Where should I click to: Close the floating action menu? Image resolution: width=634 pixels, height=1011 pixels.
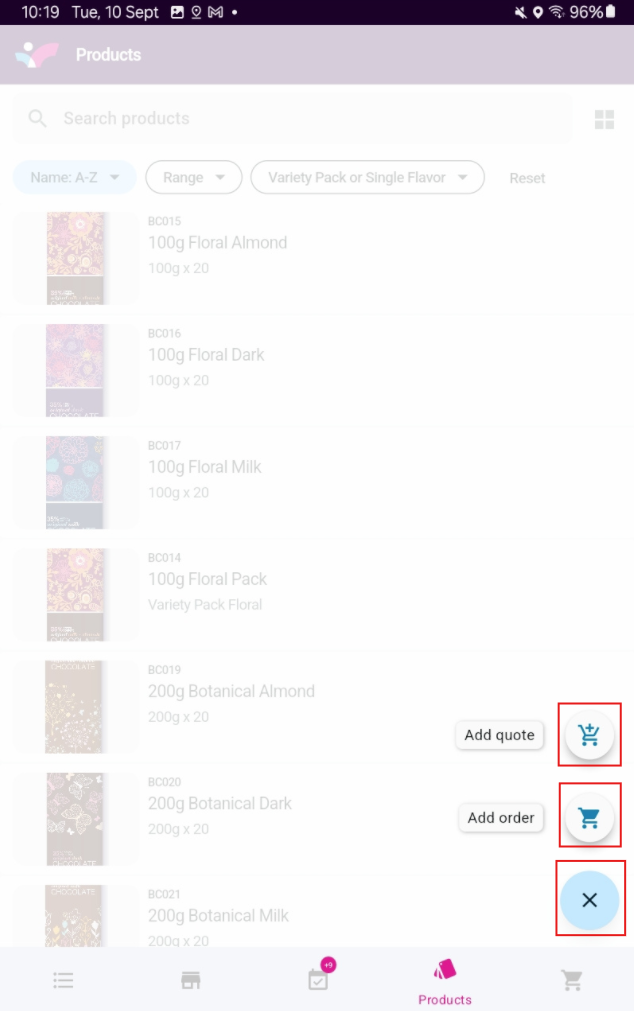click(x=589, y=899)
